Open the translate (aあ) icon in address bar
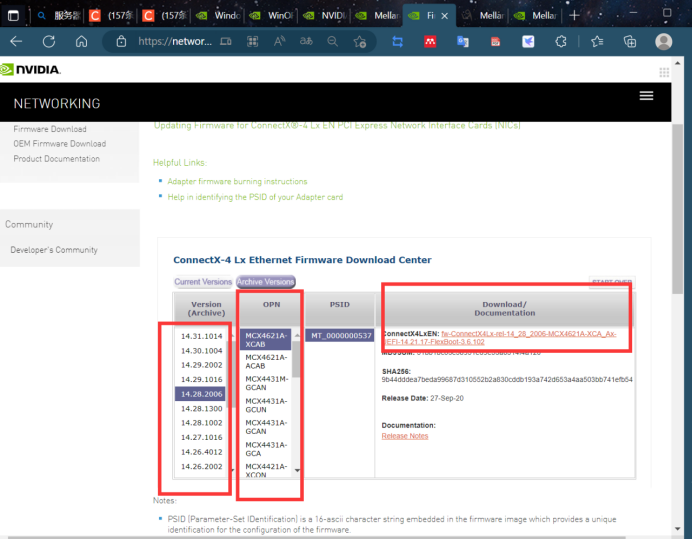Image resolution: width=693 pixels, height=539 pixels. point(306,42)
